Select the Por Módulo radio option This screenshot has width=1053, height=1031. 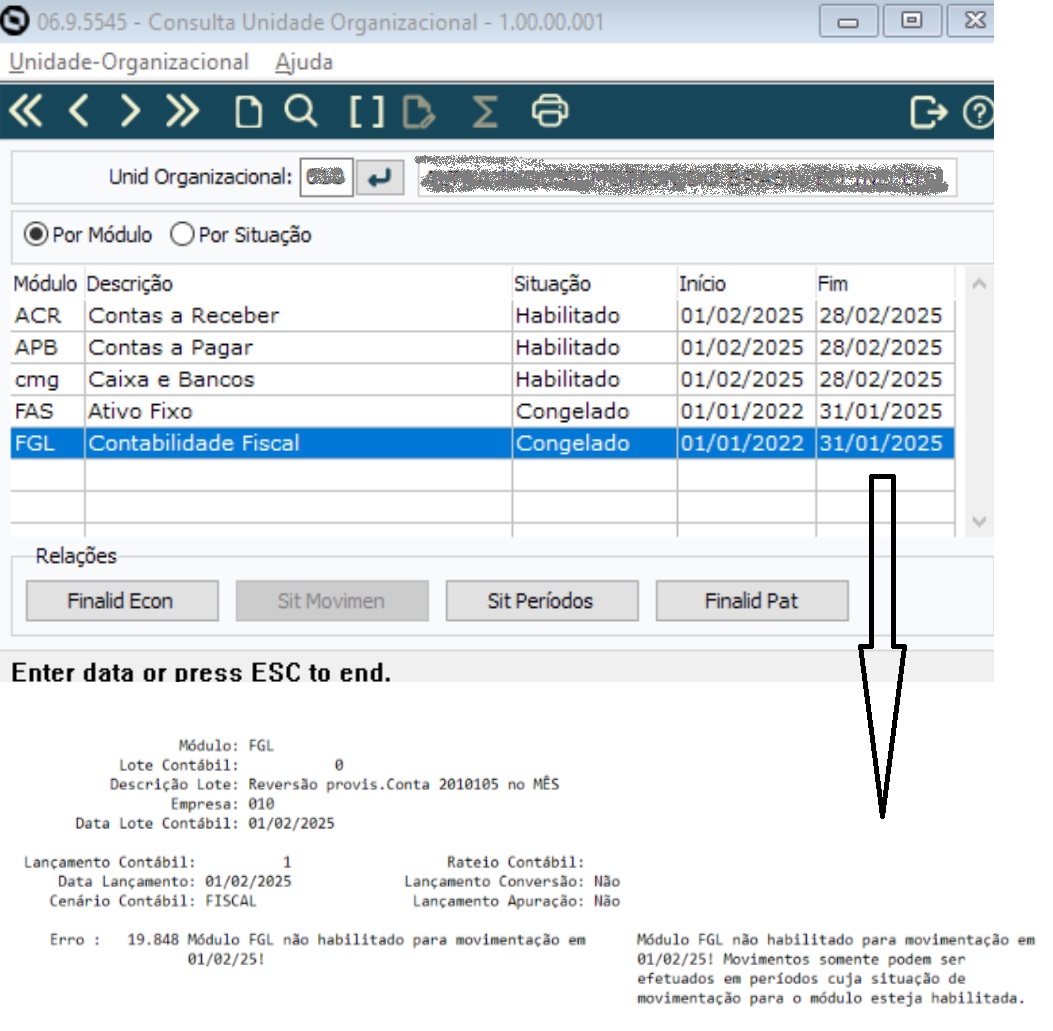point(88,235)
